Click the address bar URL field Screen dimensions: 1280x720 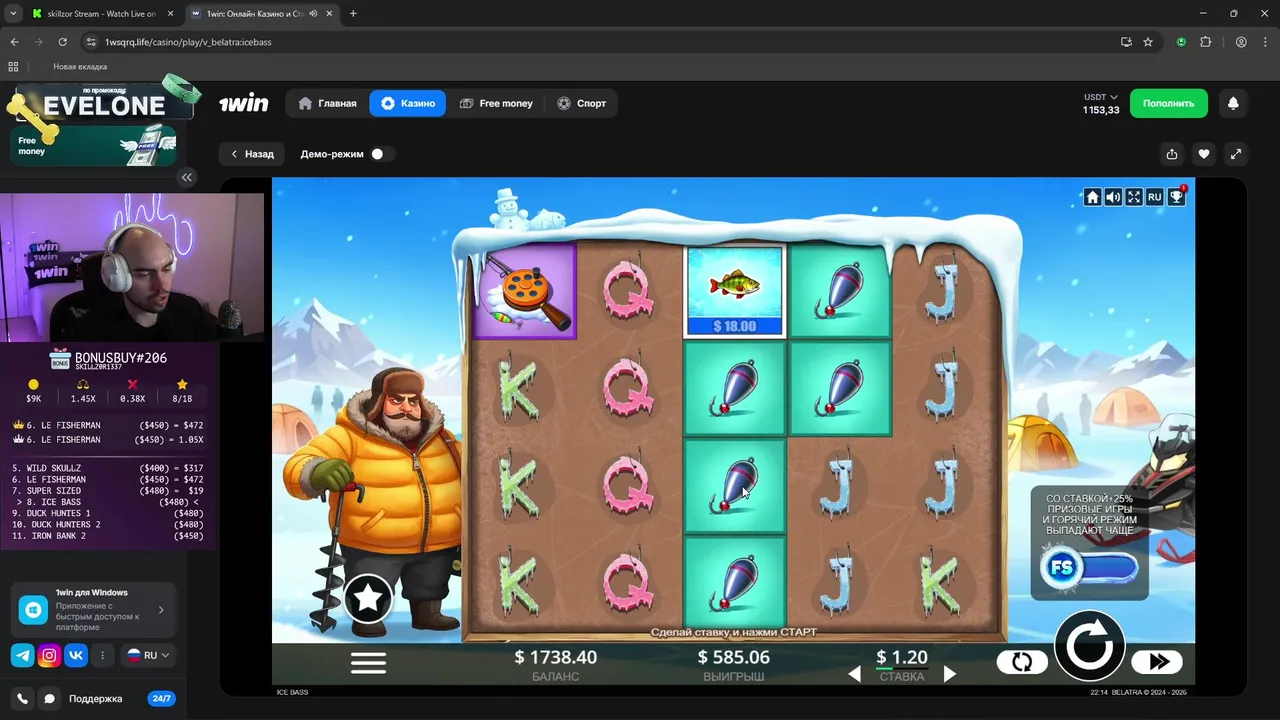click(x=600, y=42)
